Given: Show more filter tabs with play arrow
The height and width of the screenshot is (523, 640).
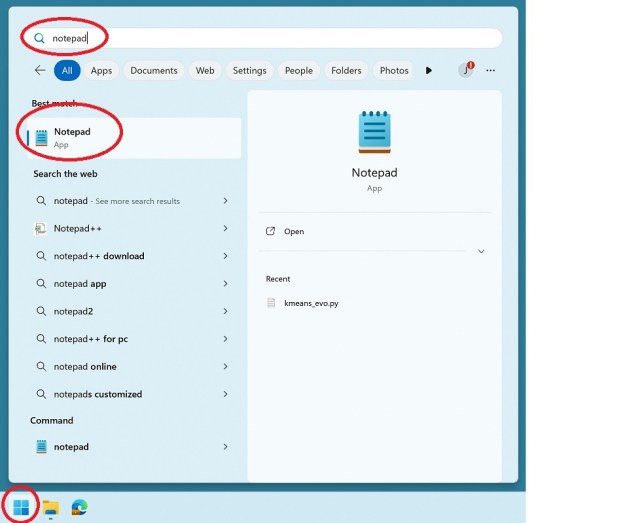Looking at the screenshot, I should point(429,71).
